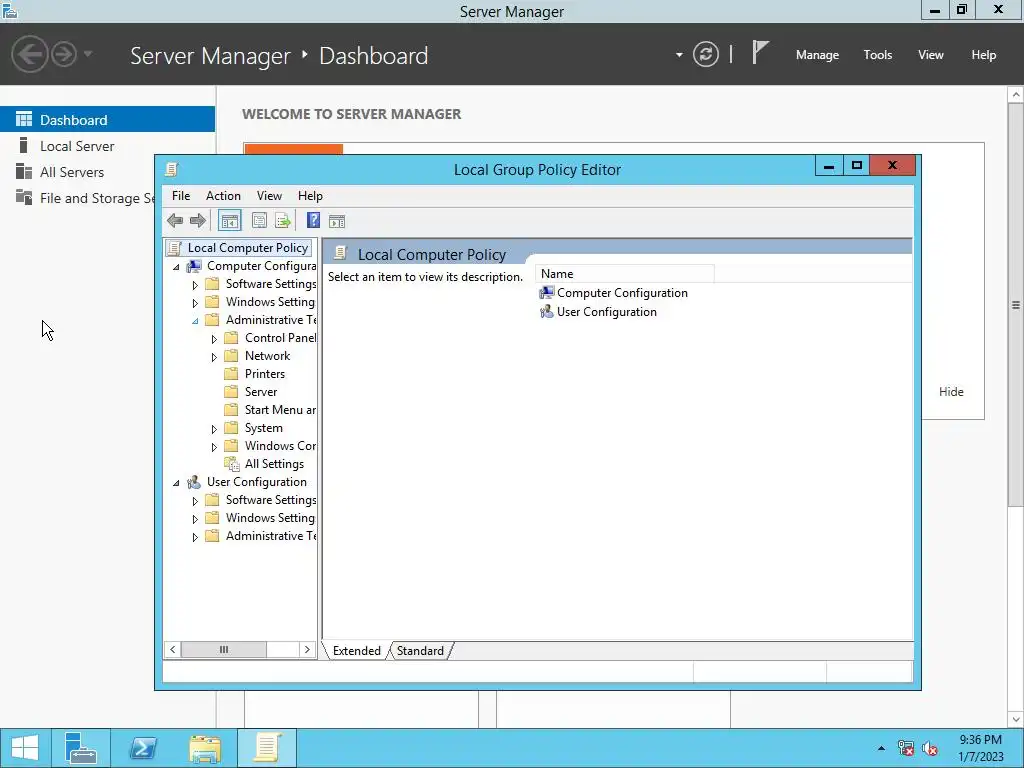Expand the Windows Components tree node
The width and height of the screenshot is (1024, 768).
(x=214, y=447)
